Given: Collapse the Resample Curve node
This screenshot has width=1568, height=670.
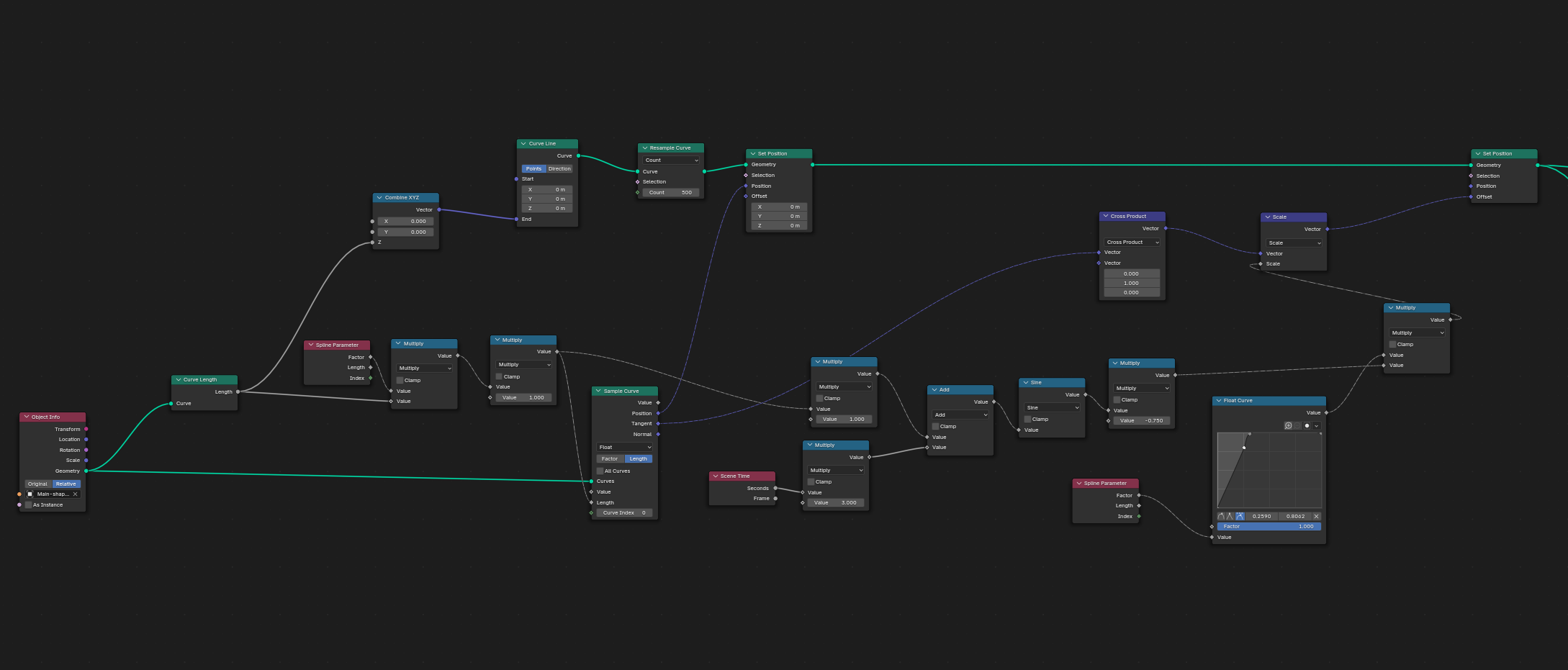Looking at the screenshot, I should tap(645, 148).
